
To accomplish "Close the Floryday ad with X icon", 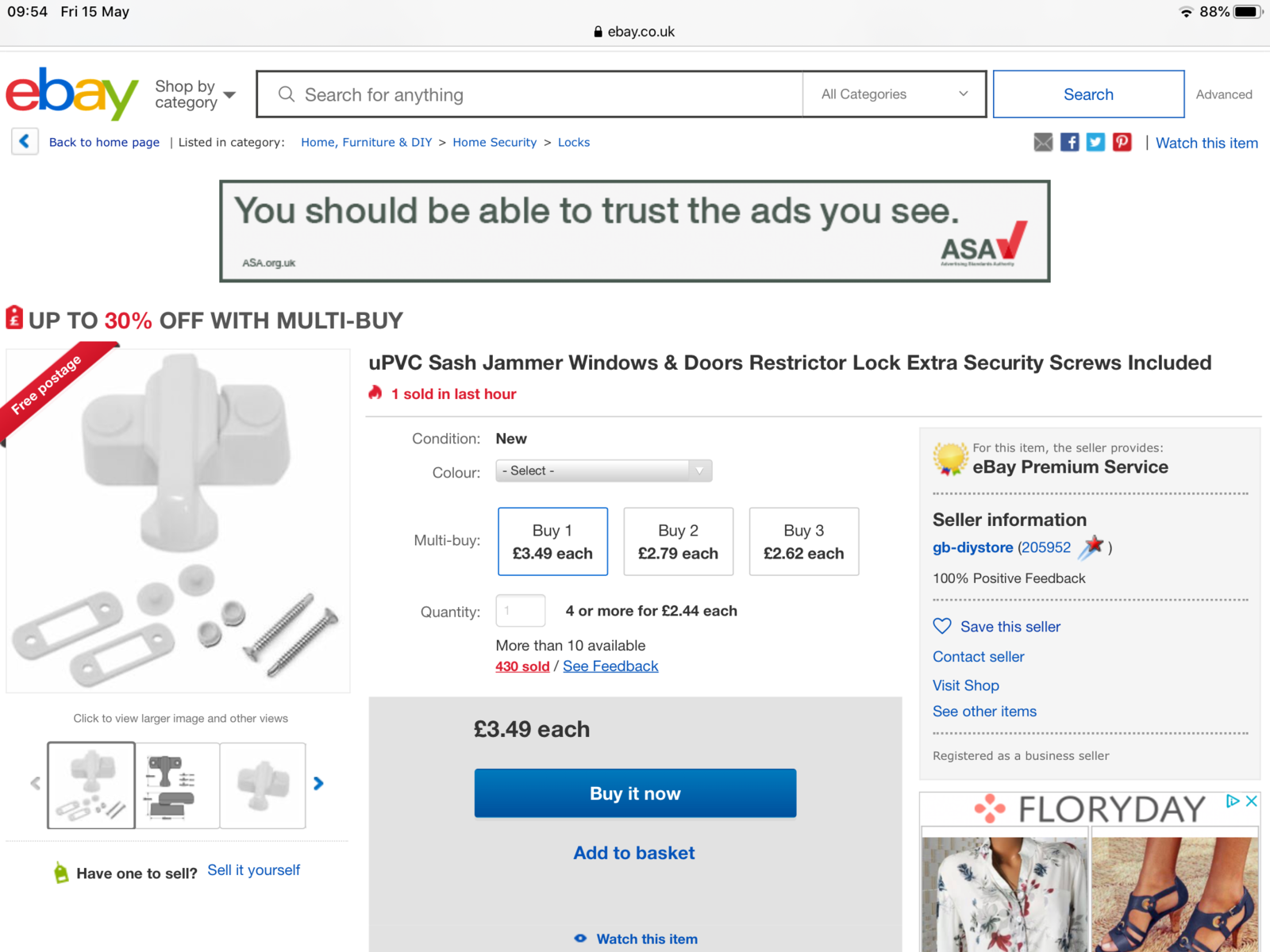I will pyautogui.click(x=1252, y=801).
